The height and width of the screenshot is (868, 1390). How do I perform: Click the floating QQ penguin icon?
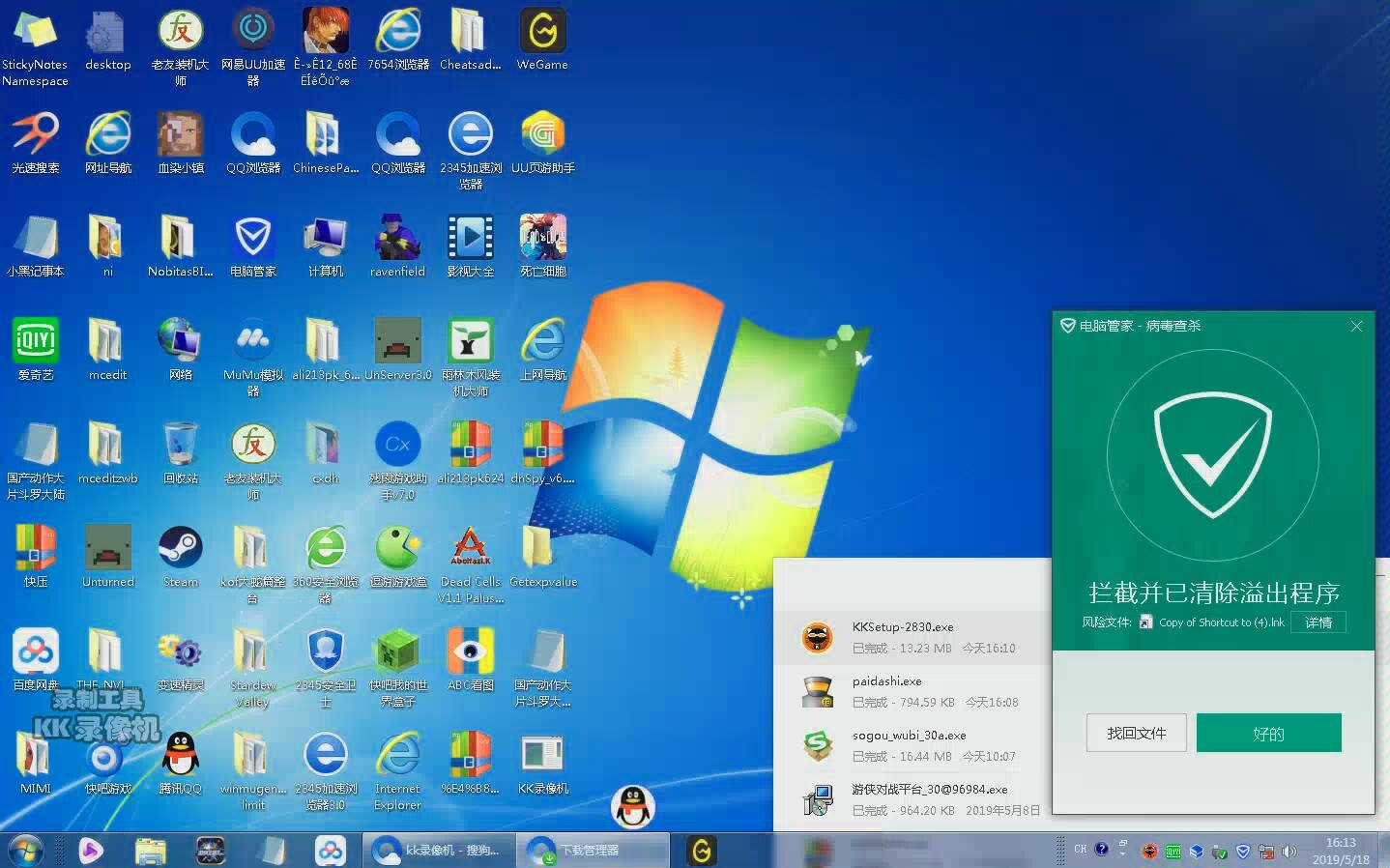(633, 806)
